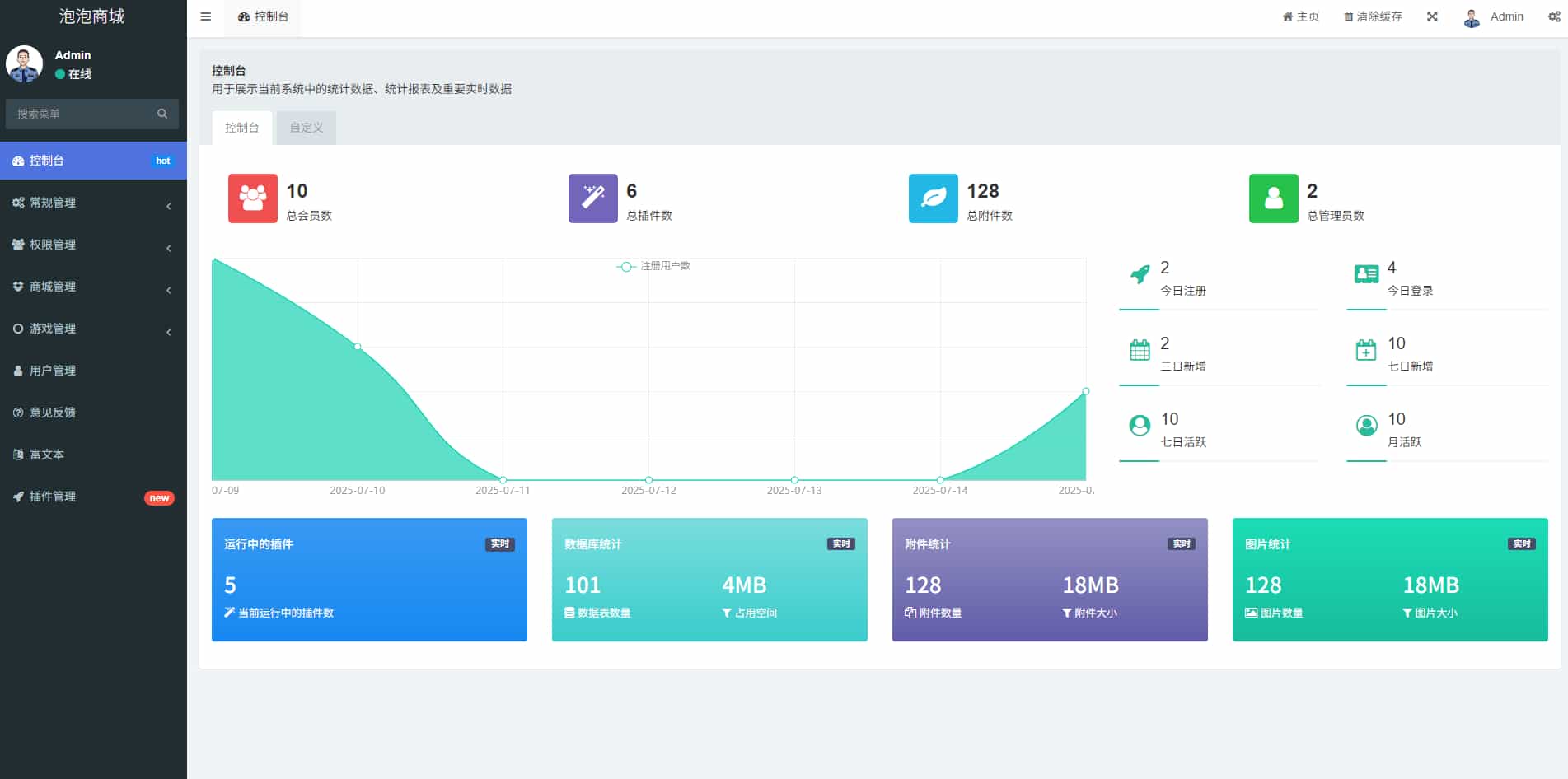Toggle fullscreen using the expand icon
Image resolution: width=1568 pixels, height=779 pixels.
(x=1432, y=16)
